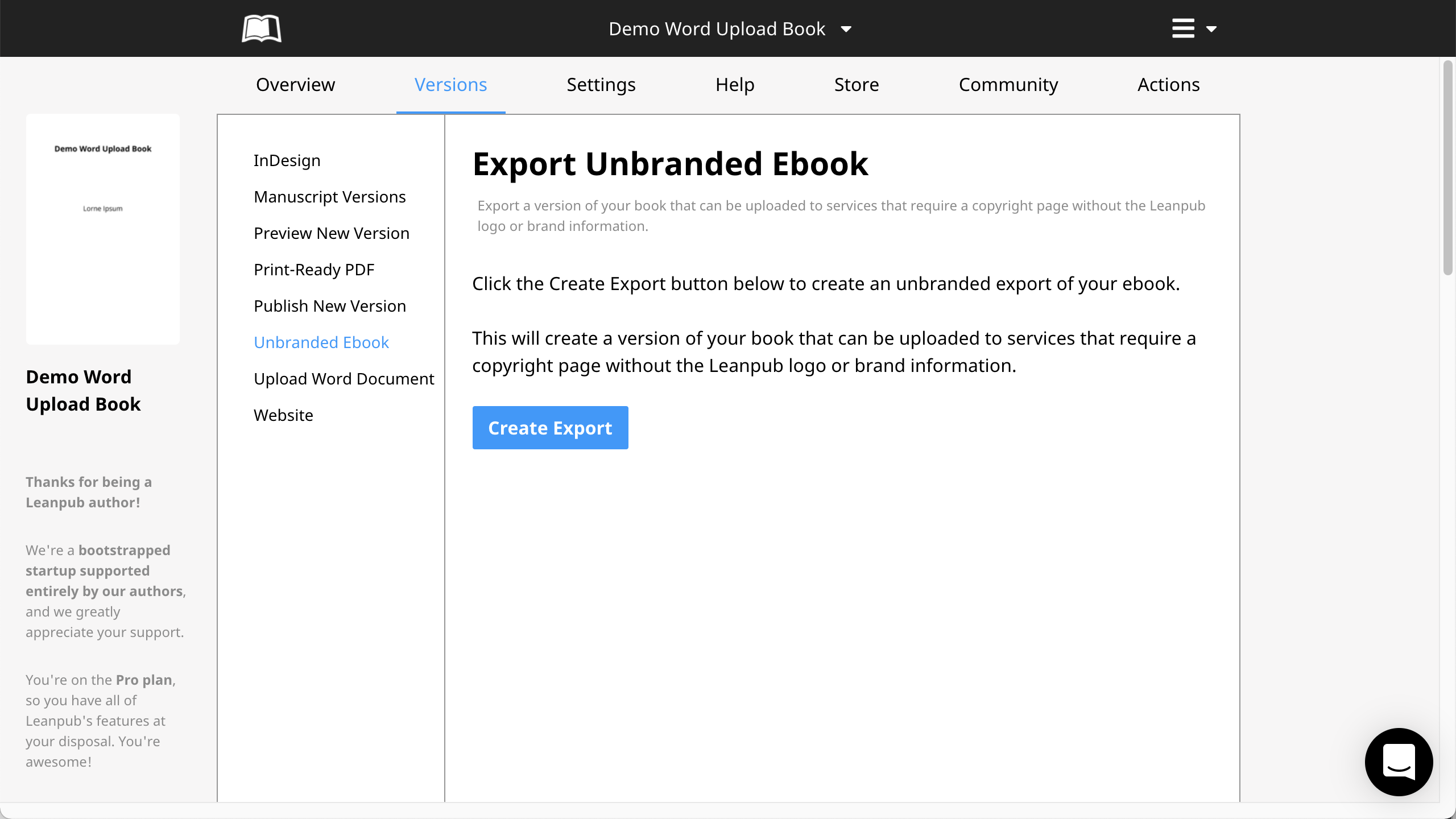The height and width of the screenshot is (819, 1456).
Task: Expand the arrow next to the hamburger menu
Action: 1211,29
